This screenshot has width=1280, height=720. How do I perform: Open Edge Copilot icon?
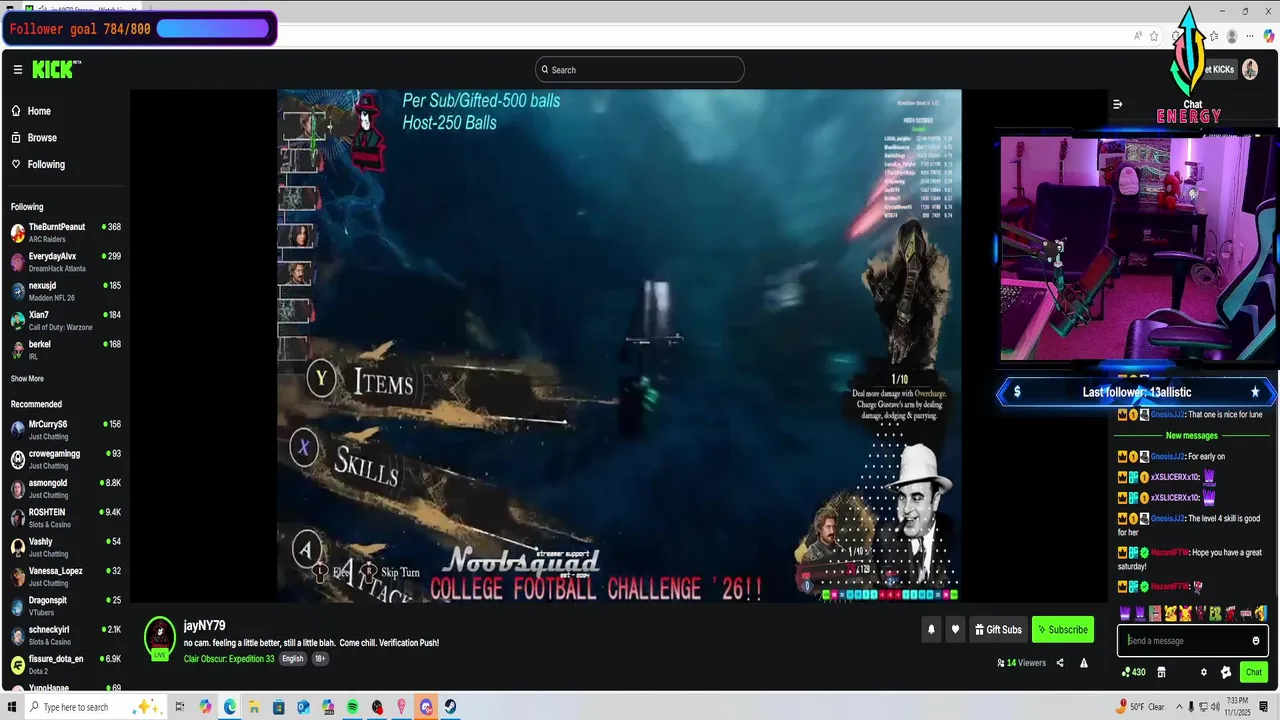1269,36
